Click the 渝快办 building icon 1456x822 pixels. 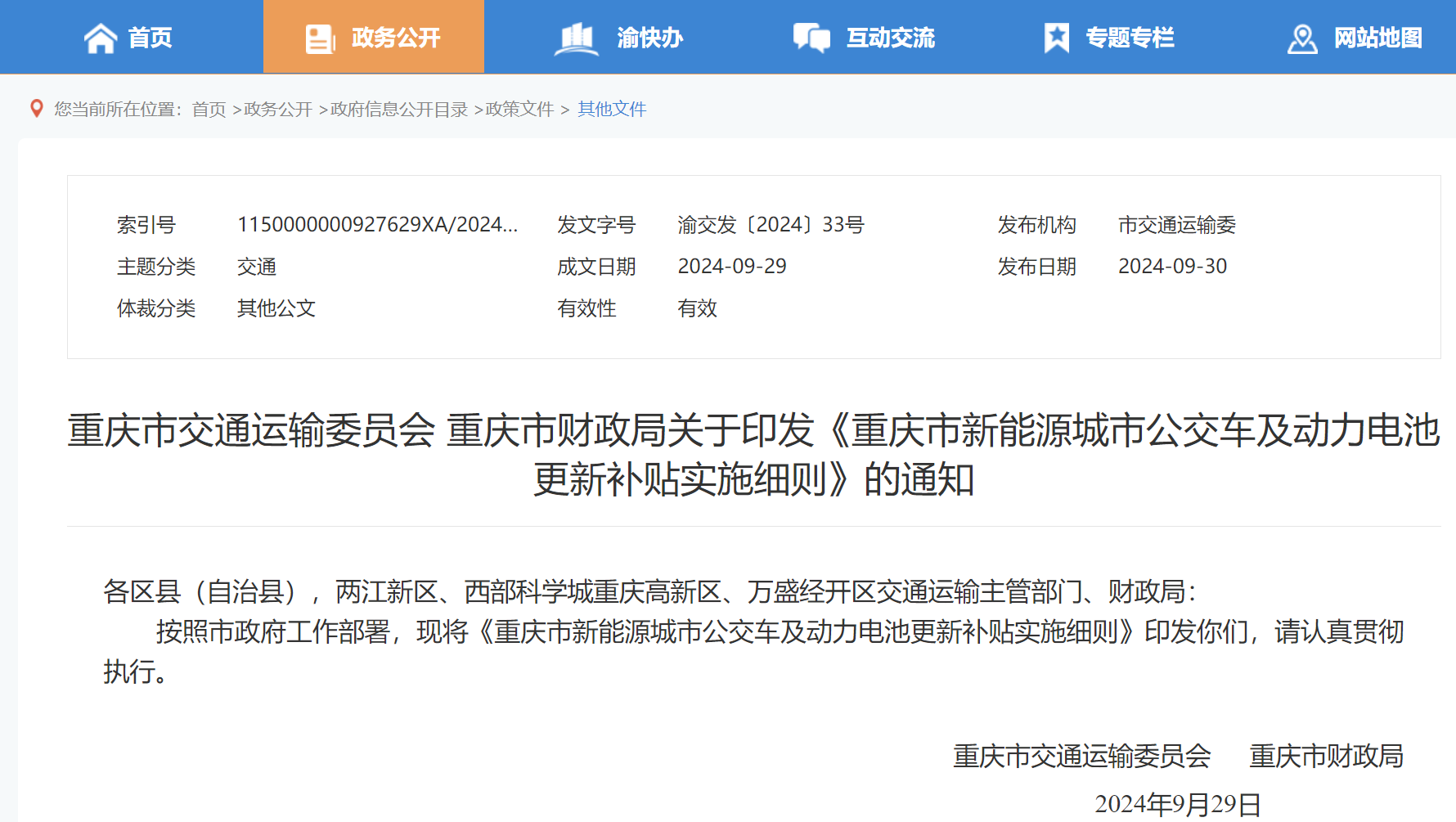click(x=577, y=38)
